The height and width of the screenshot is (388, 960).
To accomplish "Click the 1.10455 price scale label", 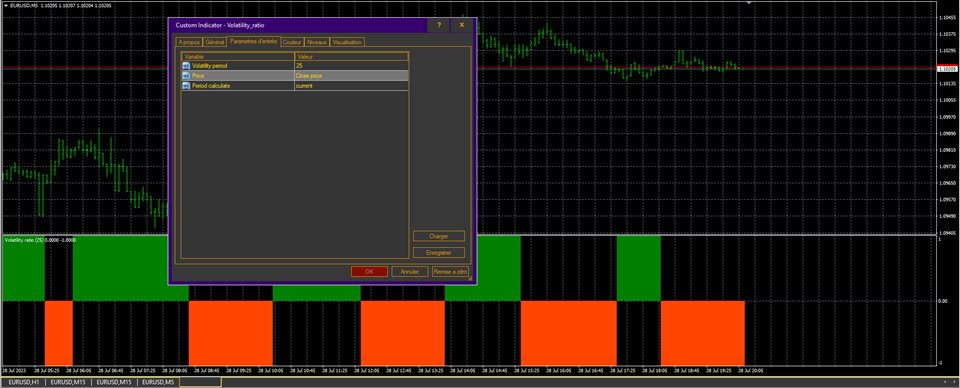I will click(947, 18).
